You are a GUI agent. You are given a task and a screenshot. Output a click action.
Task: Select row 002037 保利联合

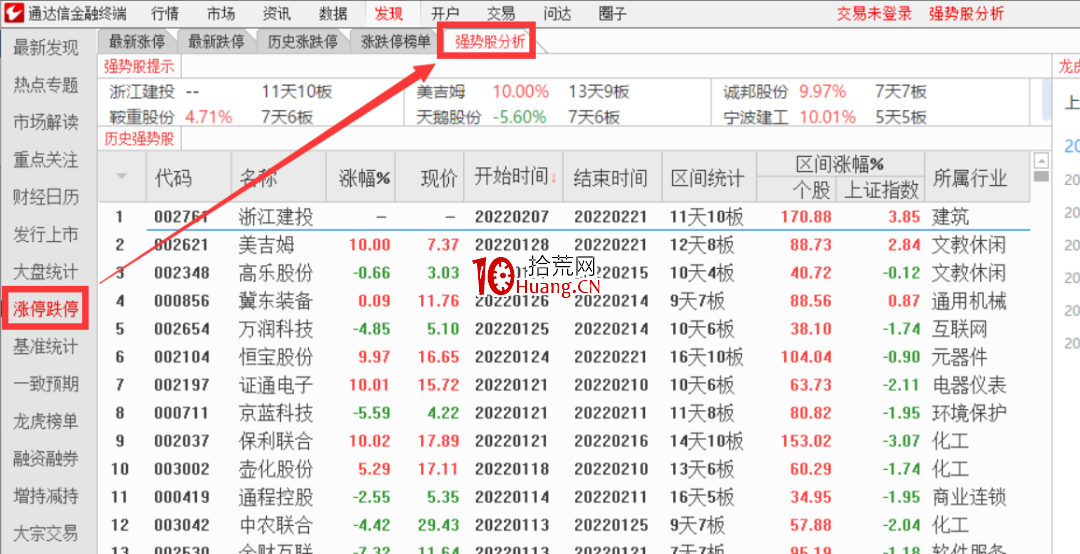[x=564, y=441]
